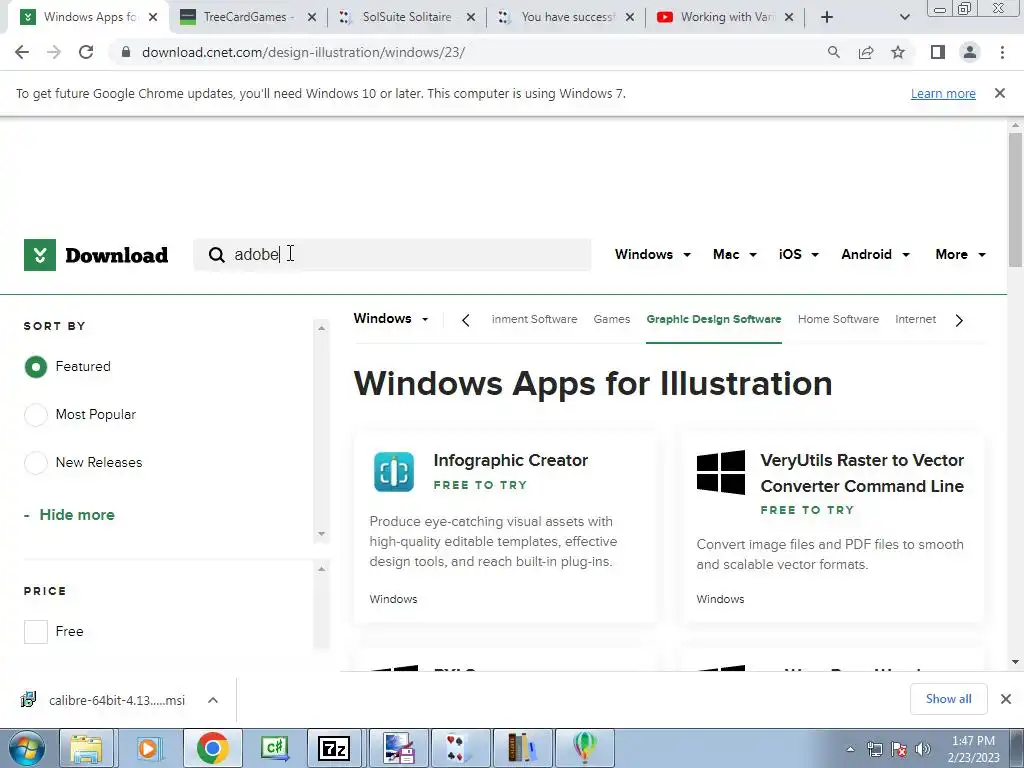
Task: Expand the Windows menu in the site header
Action: pos(652,255)
